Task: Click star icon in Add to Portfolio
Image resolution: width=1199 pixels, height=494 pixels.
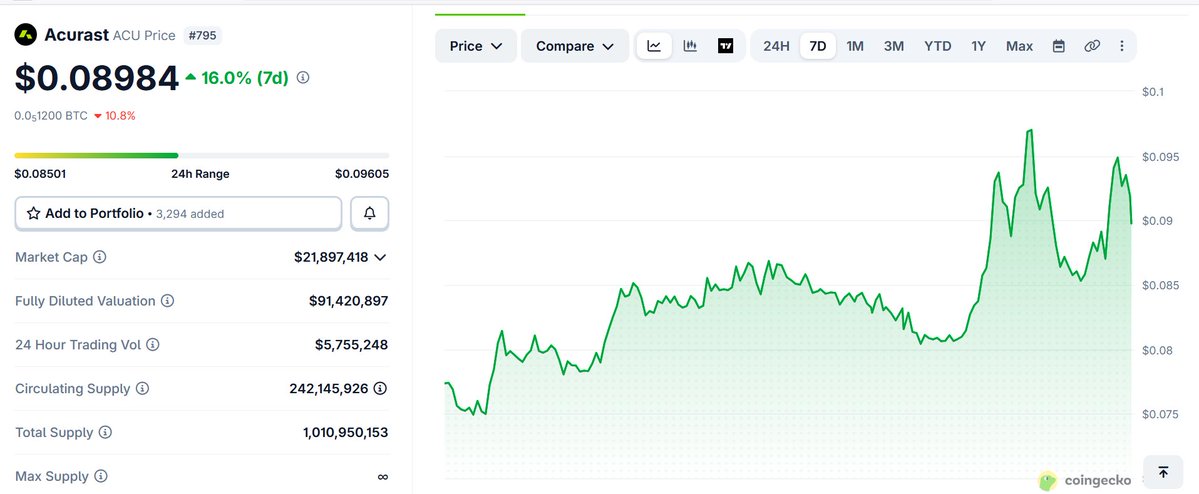Action: [x=34, y=213]
